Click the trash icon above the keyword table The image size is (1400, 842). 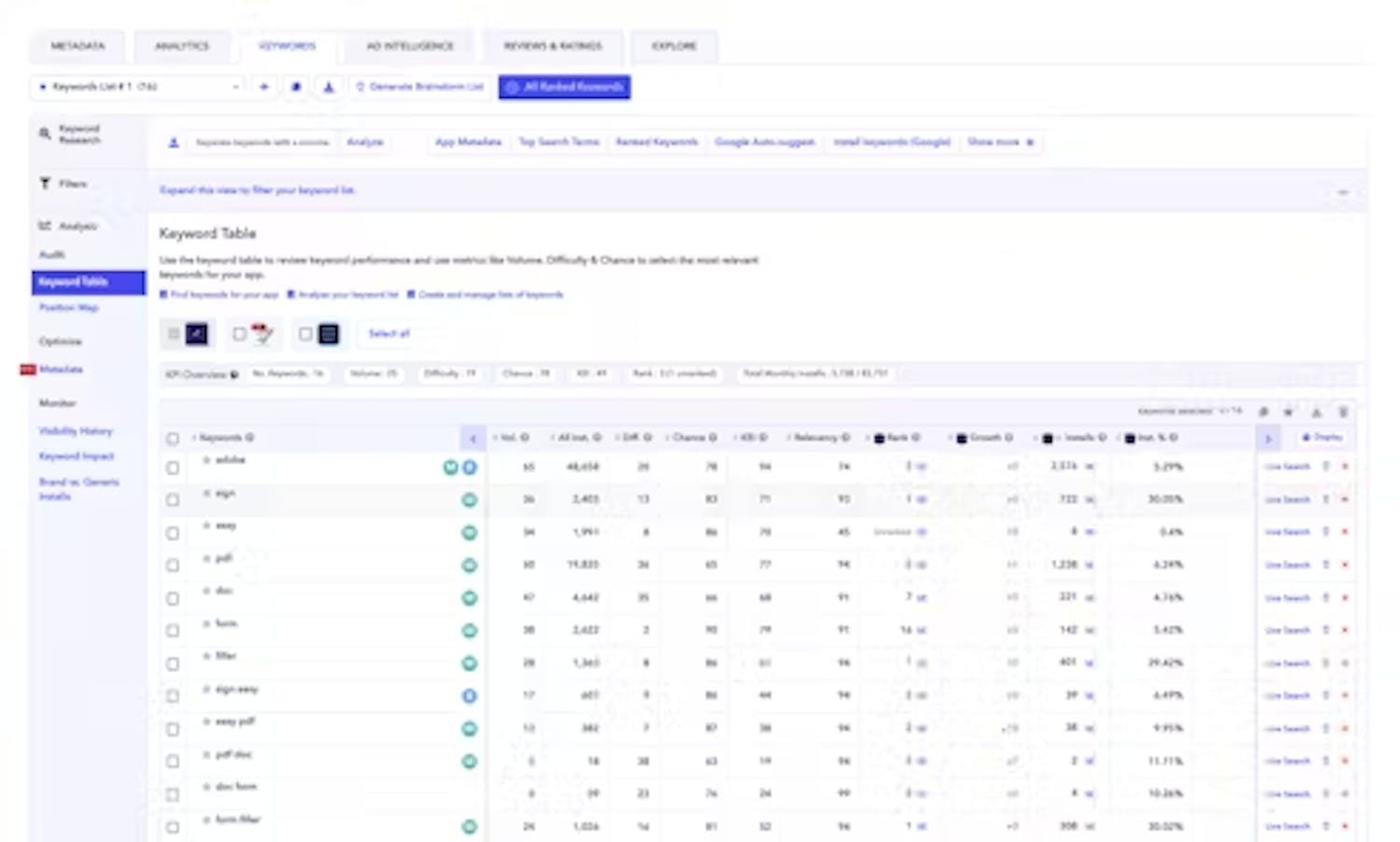click(1343, 412)
